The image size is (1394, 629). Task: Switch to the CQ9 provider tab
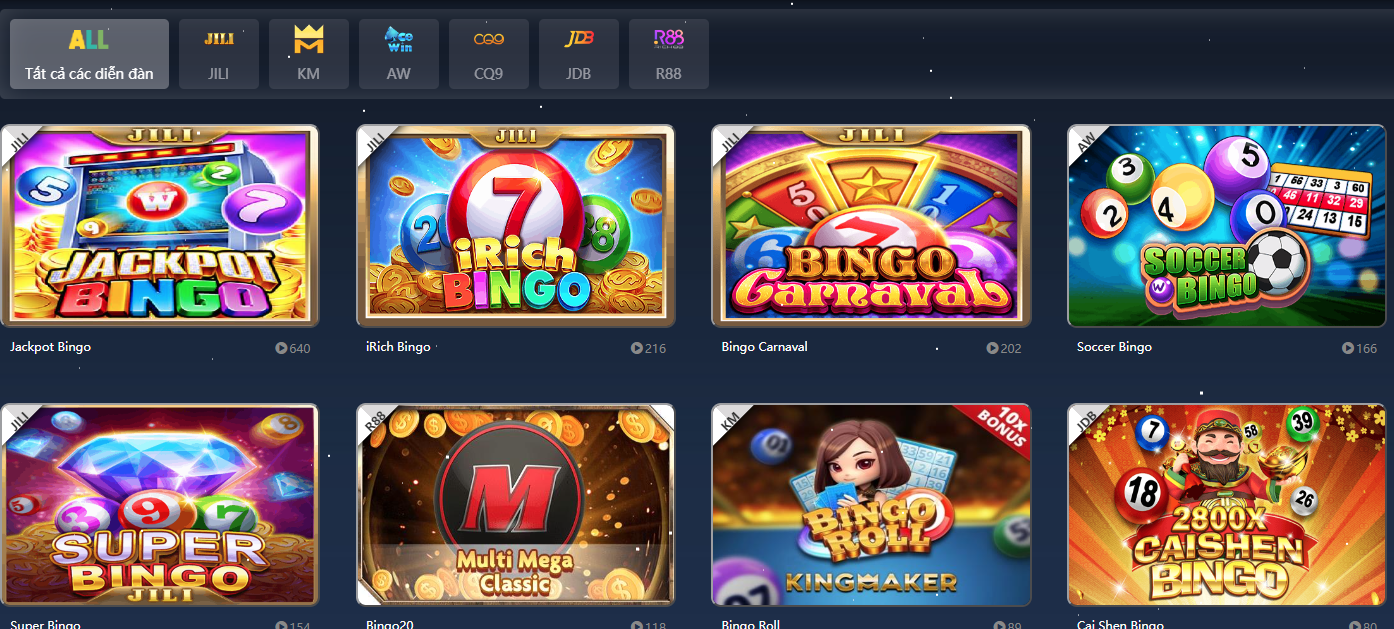click(489, 54)
